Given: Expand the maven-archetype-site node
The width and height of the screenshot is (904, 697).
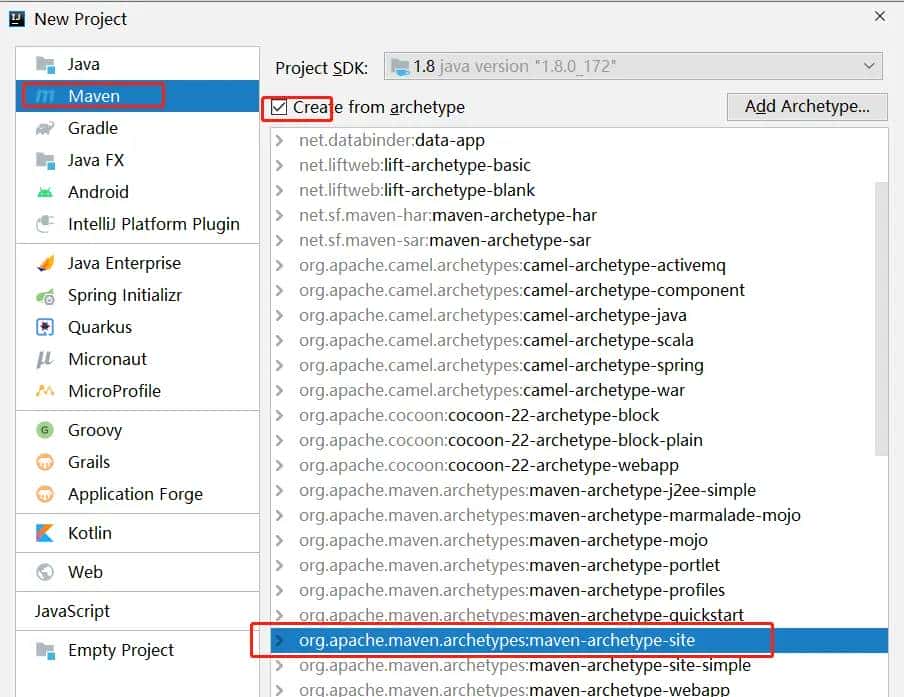Looking at the screenshot, I should pos(280,640).
